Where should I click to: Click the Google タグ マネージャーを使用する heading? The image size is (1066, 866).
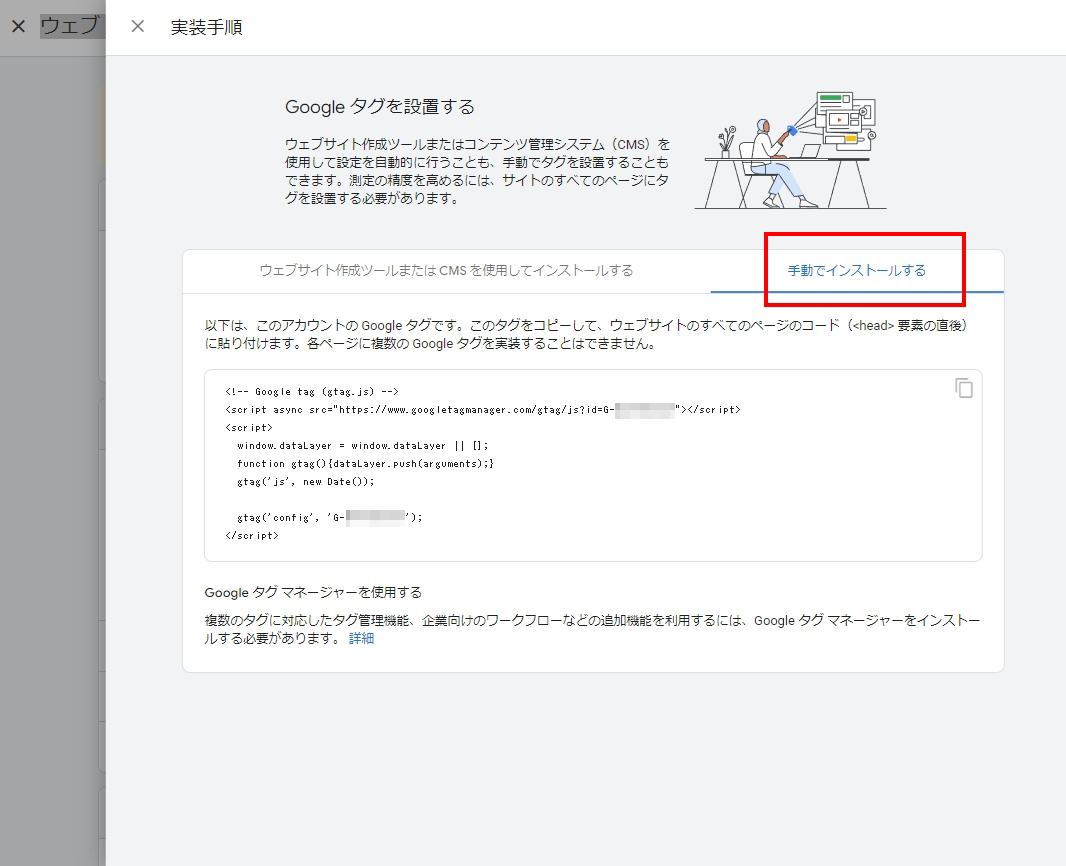click(313, 592)
